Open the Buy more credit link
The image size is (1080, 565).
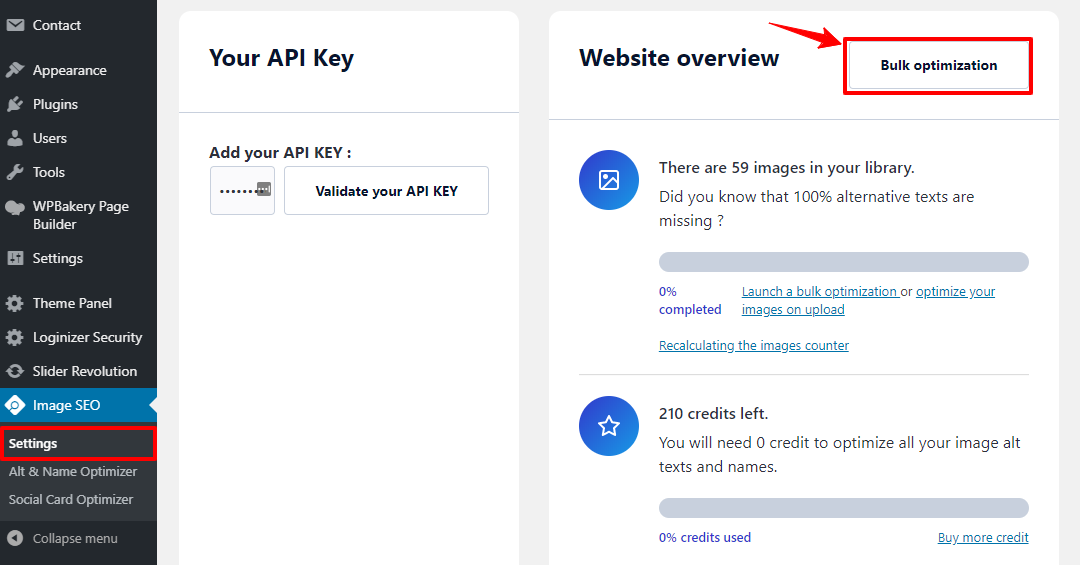pyautogui.click(x=983, y=537)
